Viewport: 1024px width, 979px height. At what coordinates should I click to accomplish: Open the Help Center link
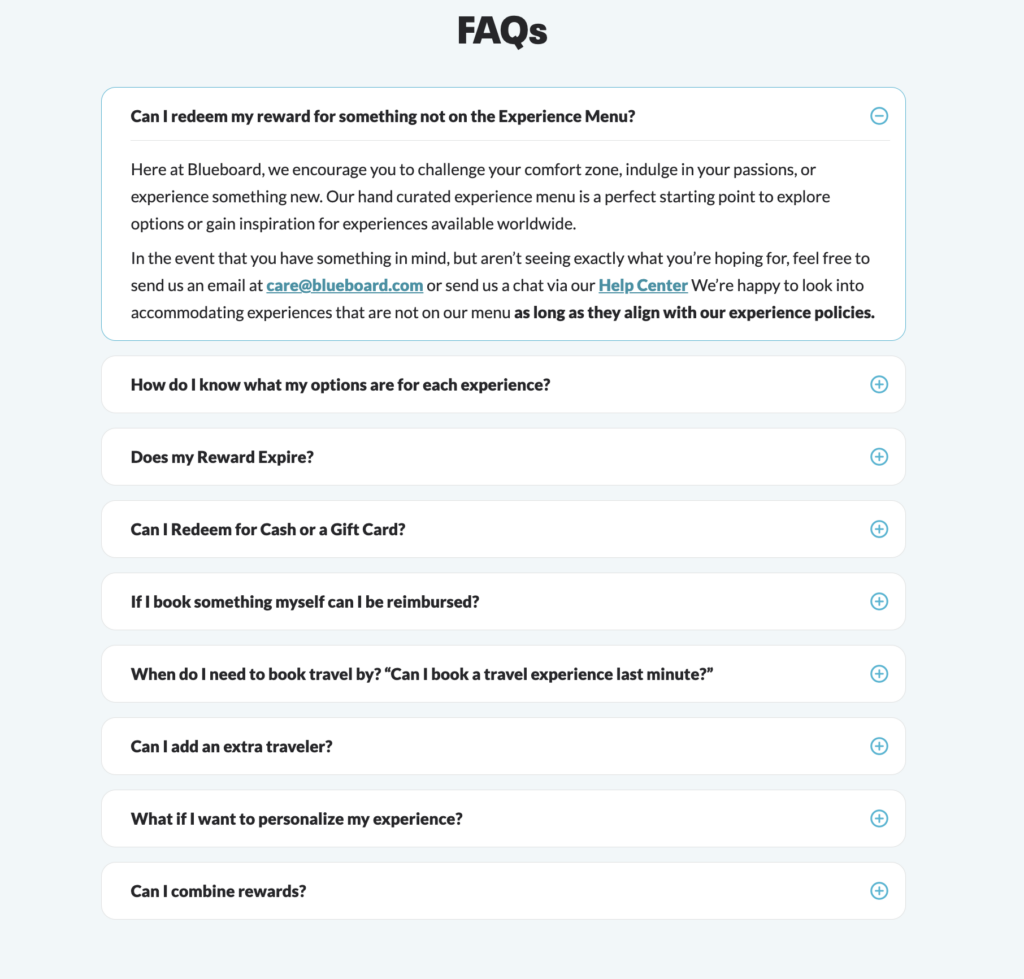tap(643, 285)
